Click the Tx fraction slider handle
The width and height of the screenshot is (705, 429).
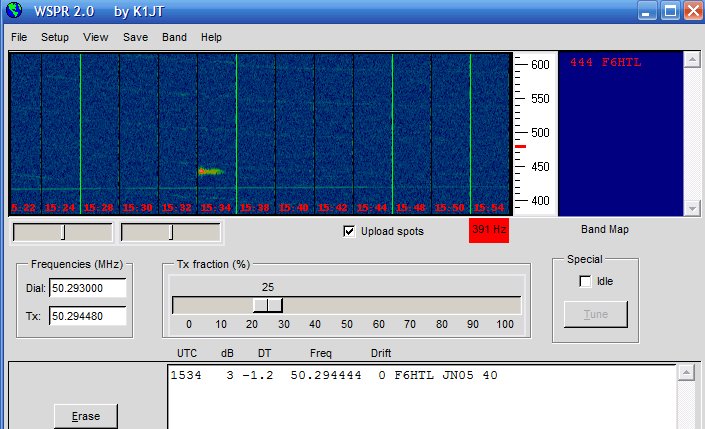click(268, 305)
